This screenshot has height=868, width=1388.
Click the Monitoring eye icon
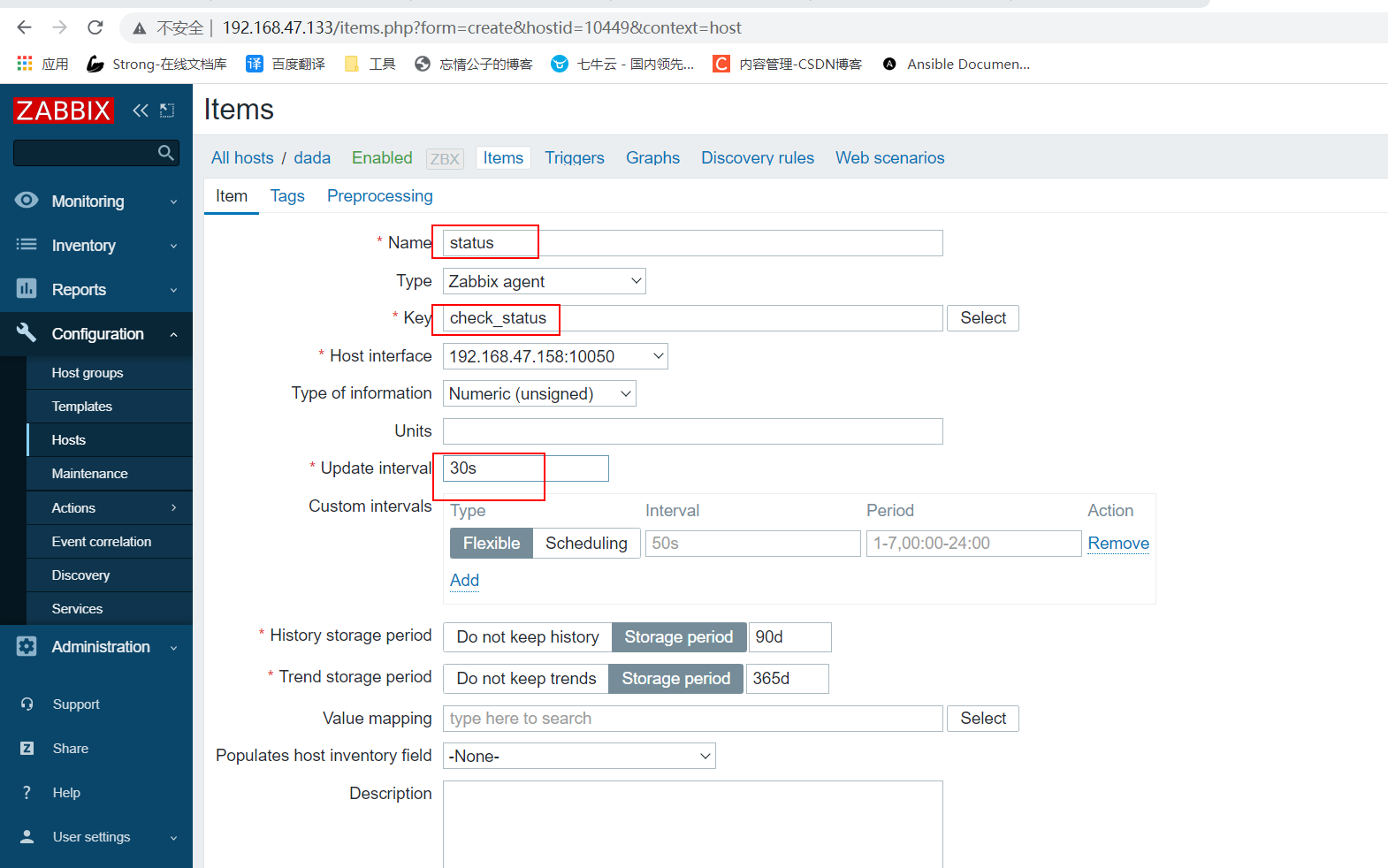point(27,201)
